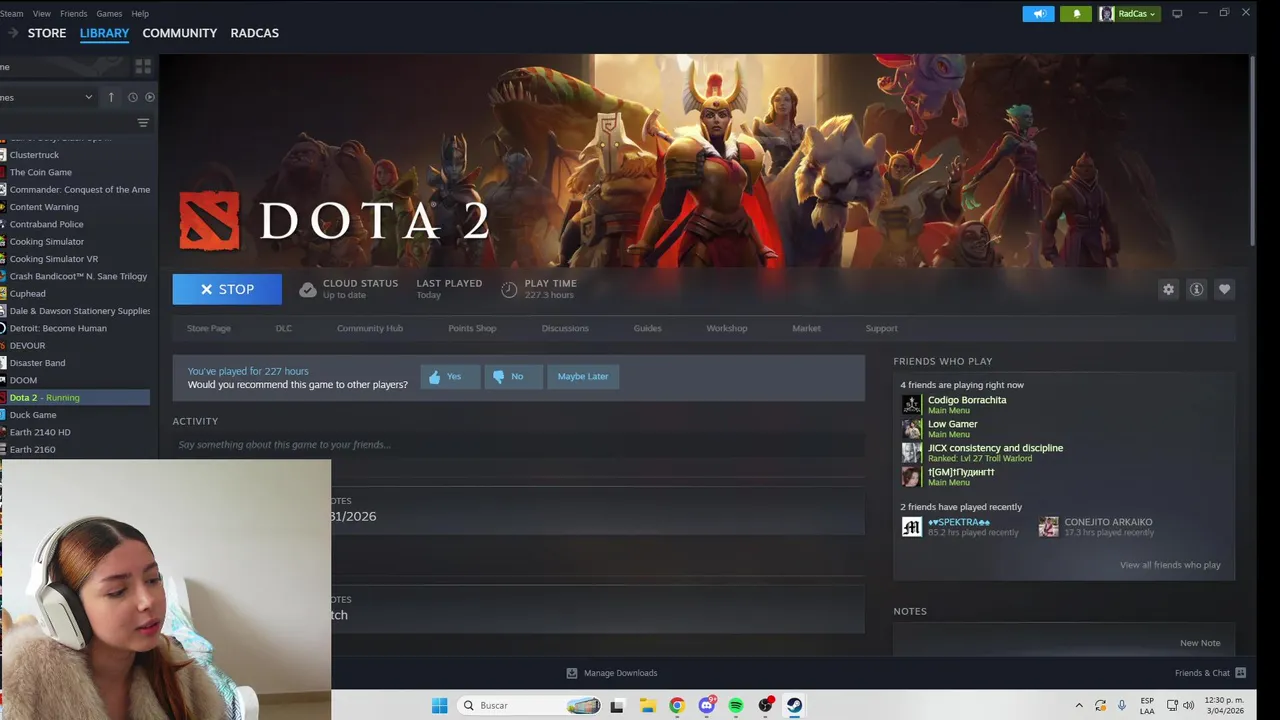
Task: Click the play time clock icon
Action: point(509,289)
